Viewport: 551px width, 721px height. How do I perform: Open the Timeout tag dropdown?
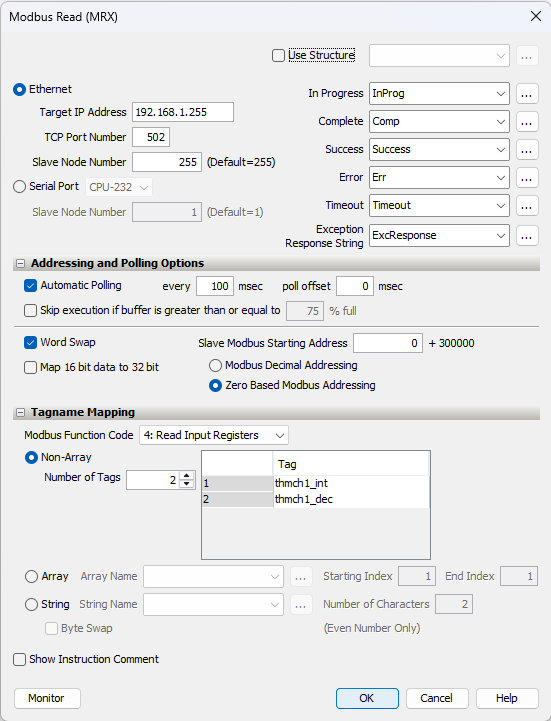[x=439, y=206]
